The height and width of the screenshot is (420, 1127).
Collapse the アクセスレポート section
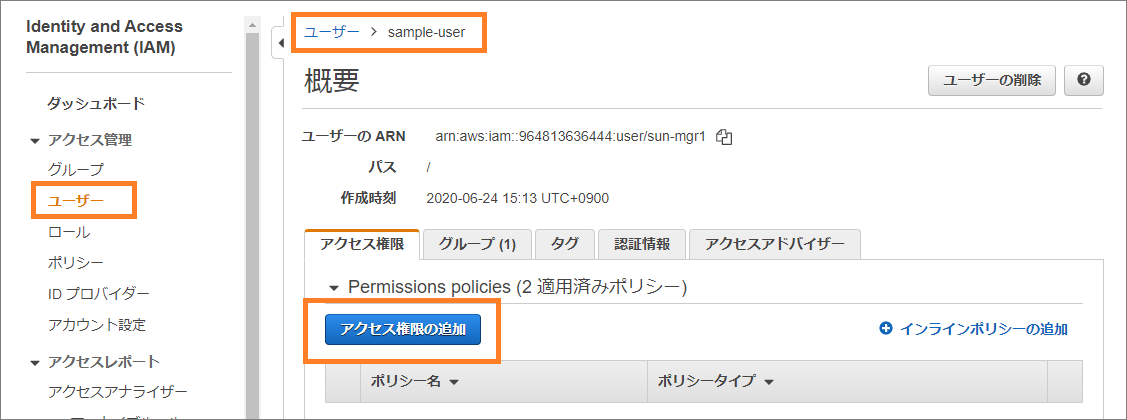[34, 362]
